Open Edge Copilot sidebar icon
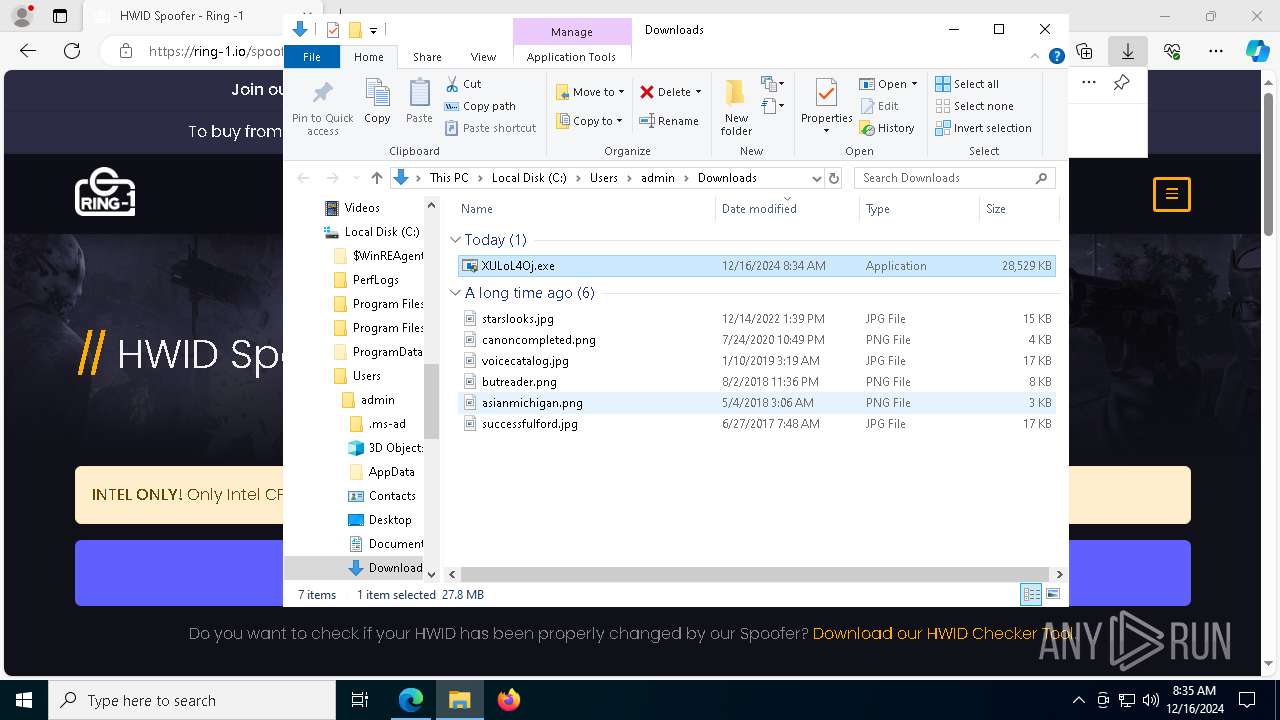The height and width of the screenshot is (720, 1280). (x=1257, y=51)
